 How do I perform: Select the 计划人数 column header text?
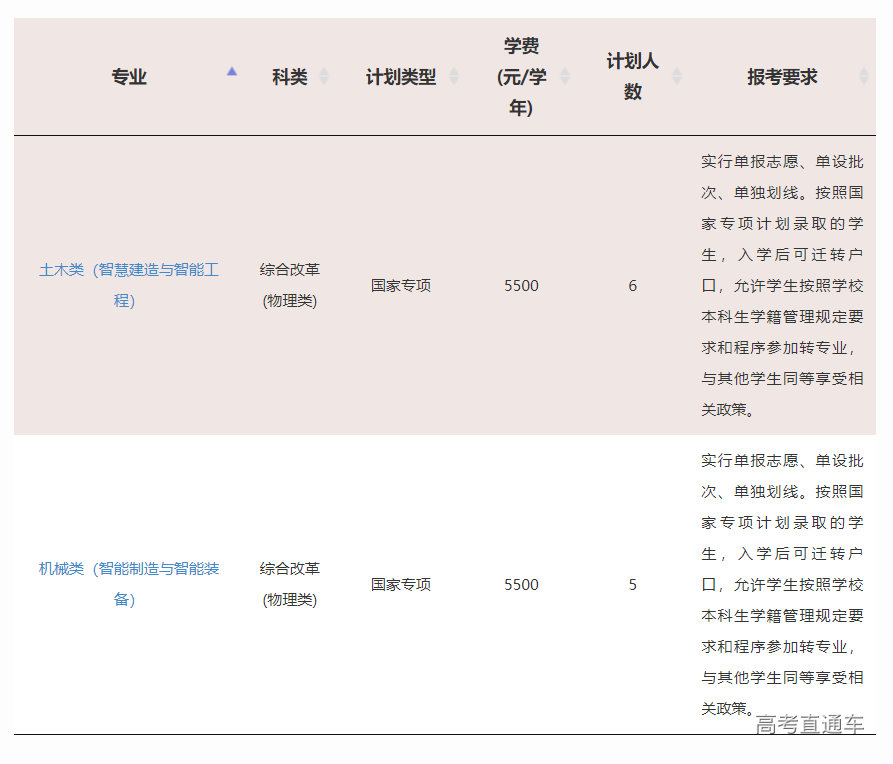(632, 77)
